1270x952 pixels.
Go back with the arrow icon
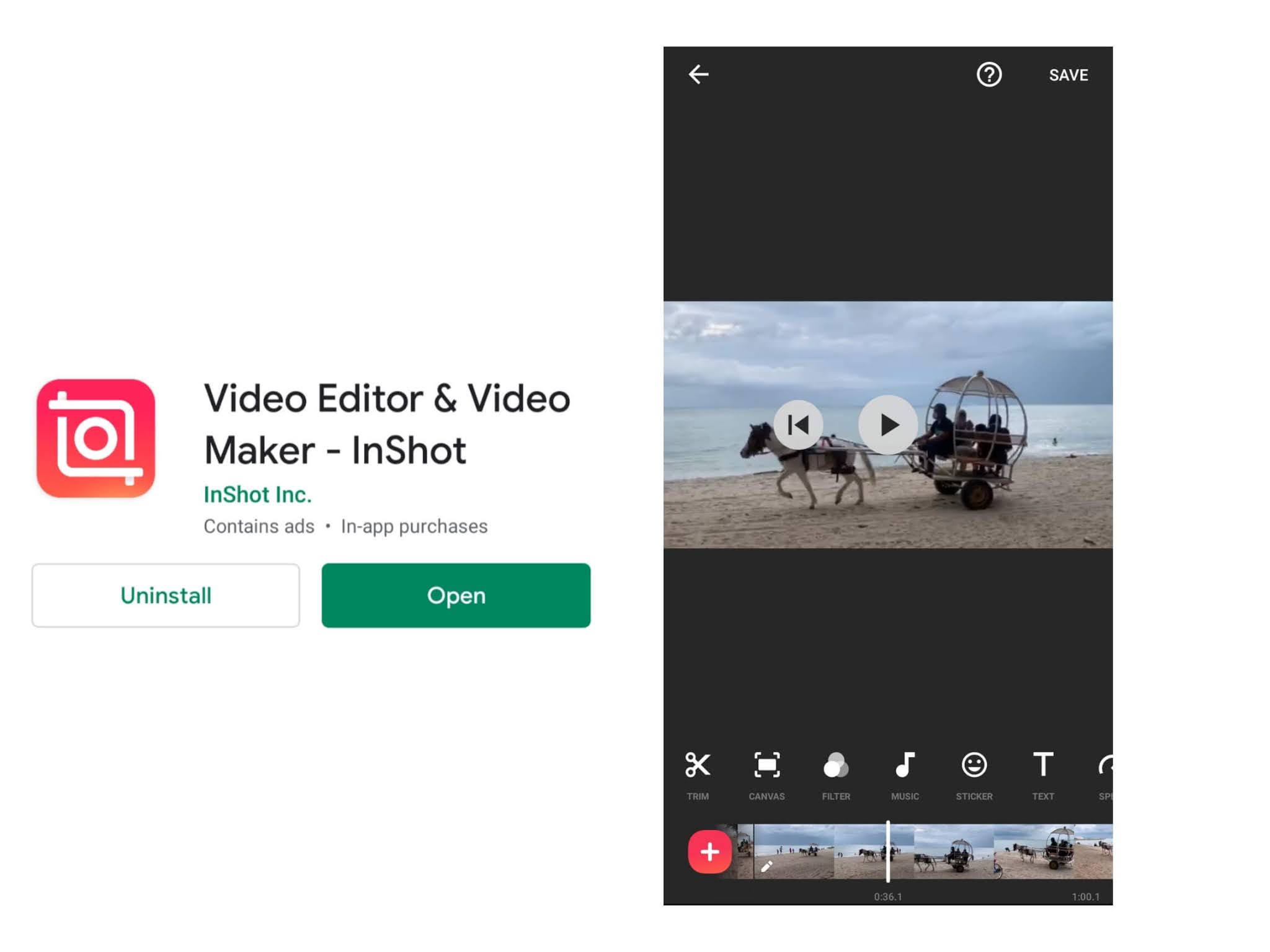tap(698, 74)
